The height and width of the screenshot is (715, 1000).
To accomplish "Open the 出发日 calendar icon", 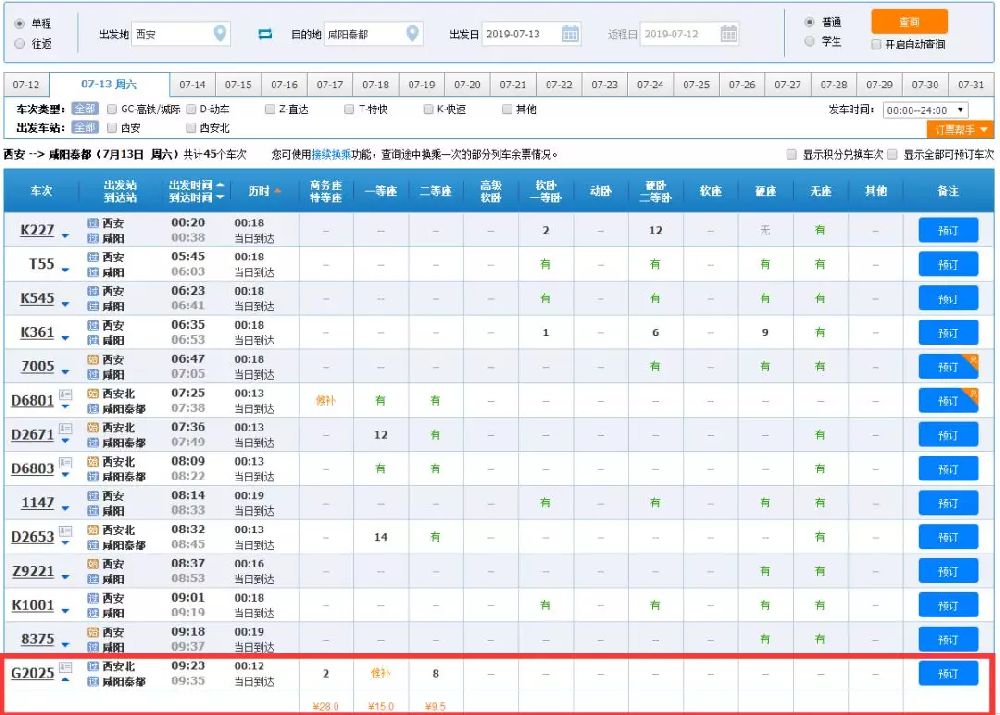I will [x=570, y=32].
